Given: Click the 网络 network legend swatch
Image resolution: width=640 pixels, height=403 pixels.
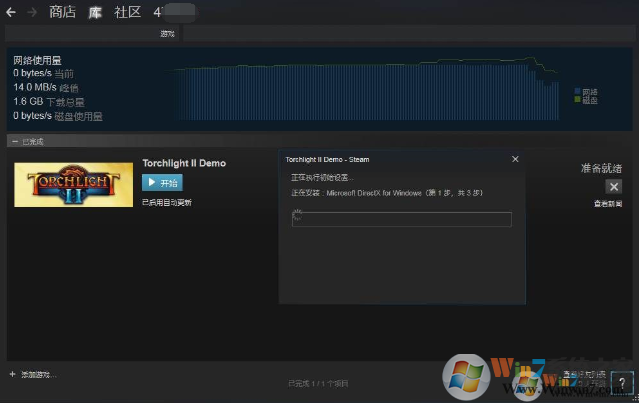Looking at the screenshot, I should (x=577, y=91).
